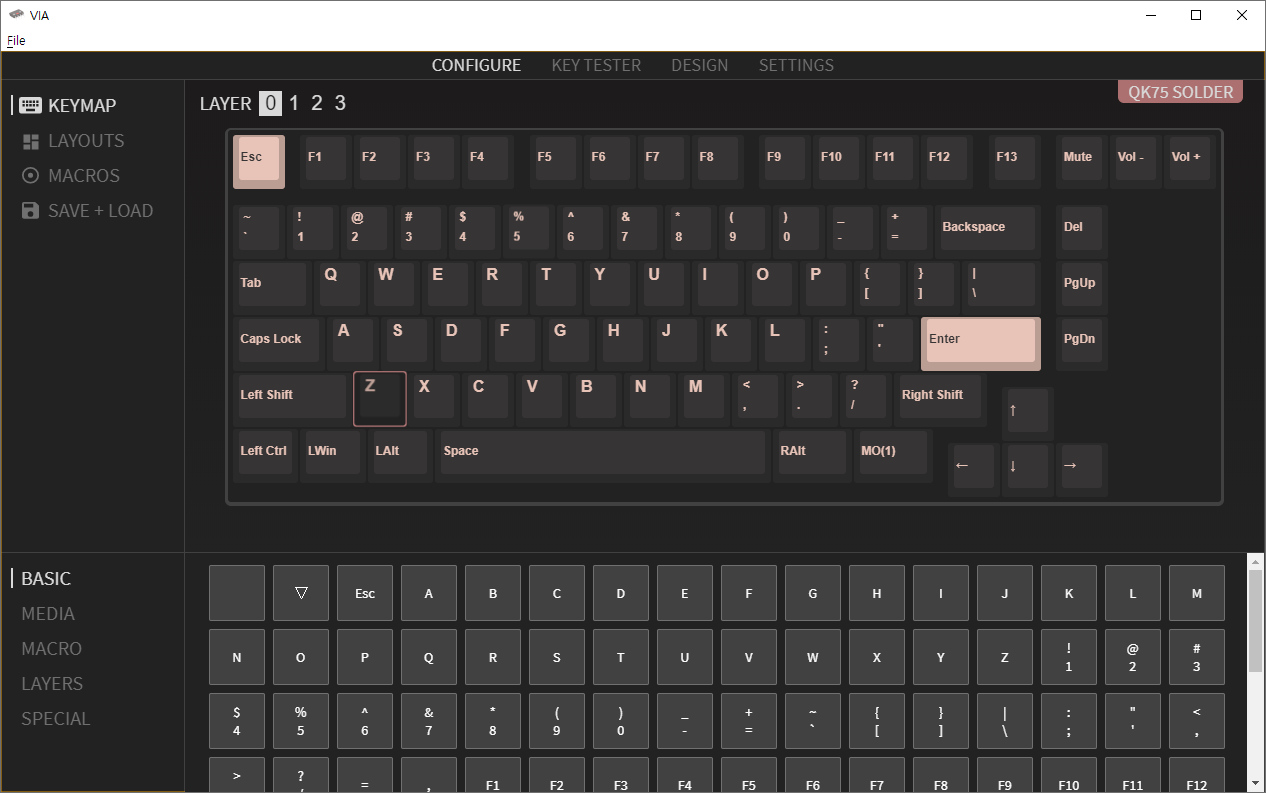
Task: Select the highlighted Z key on keymap
Action: click(x=380, y=399)
